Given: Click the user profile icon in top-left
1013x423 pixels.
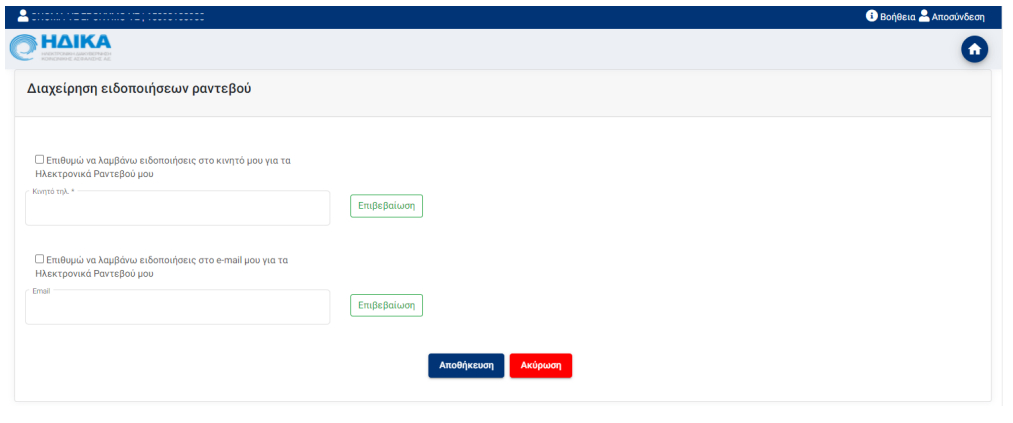Looking at the screenshot, I should coord(24,16).
